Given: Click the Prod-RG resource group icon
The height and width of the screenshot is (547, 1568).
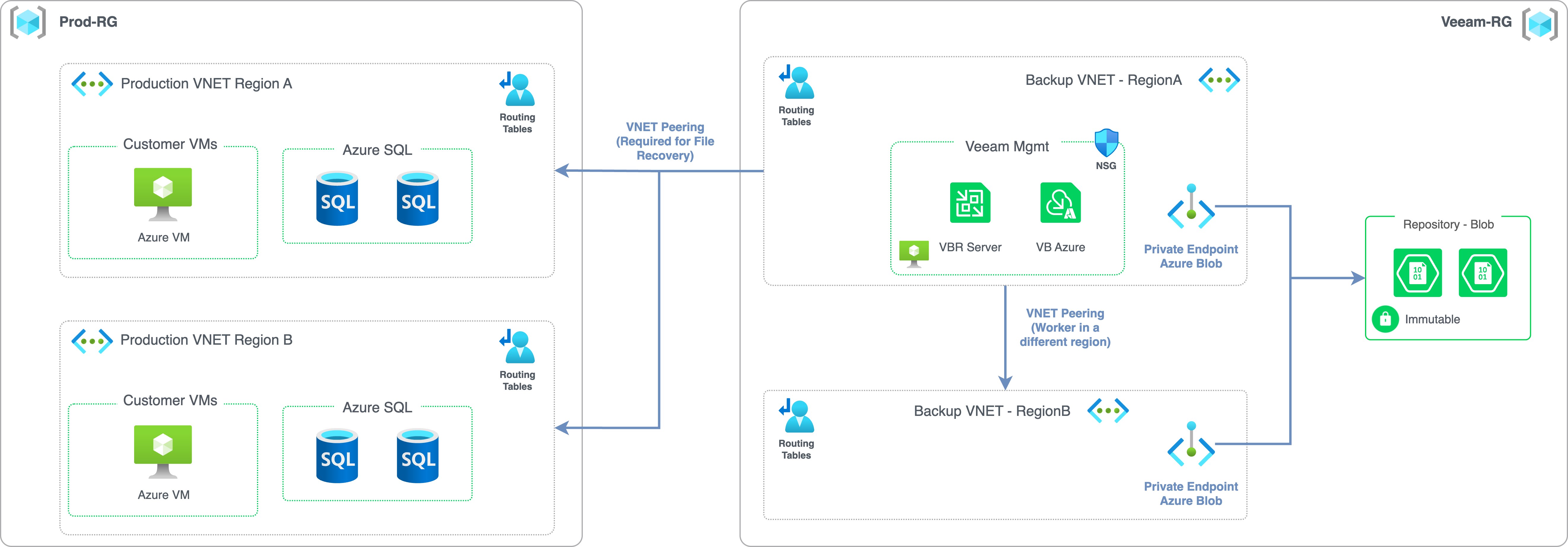Looking at the screenshot, I should (28, 23).
